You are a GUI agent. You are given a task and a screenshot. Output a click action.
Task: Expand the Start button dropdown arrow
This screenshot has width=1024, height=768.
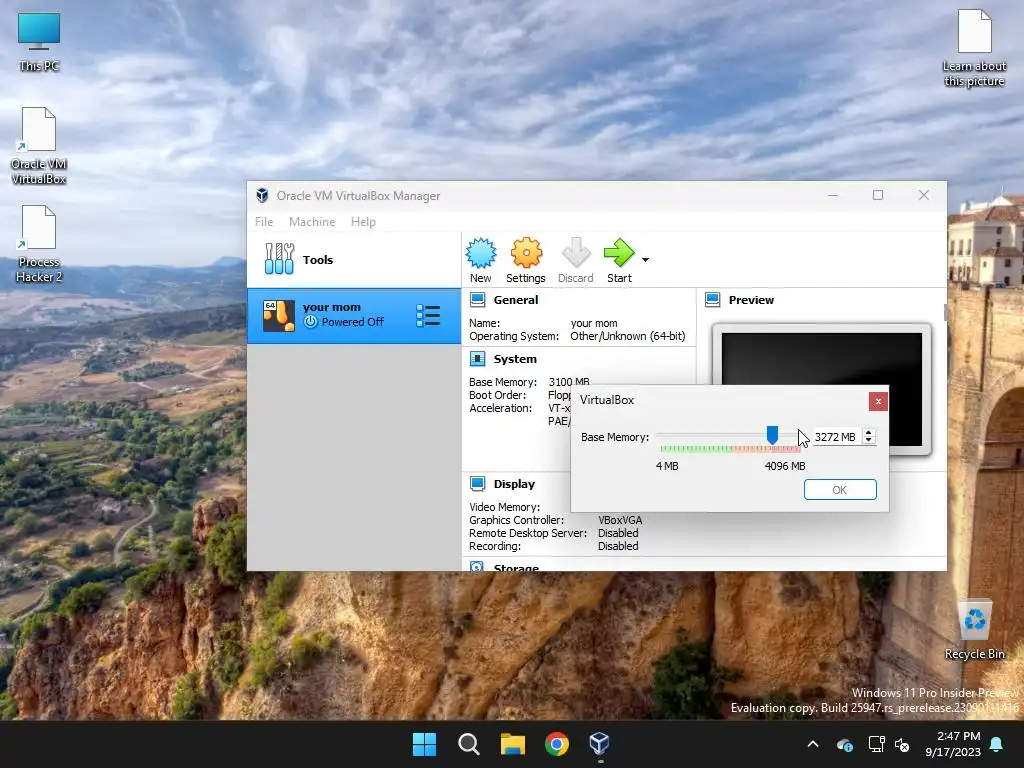(x=645, y=260)
